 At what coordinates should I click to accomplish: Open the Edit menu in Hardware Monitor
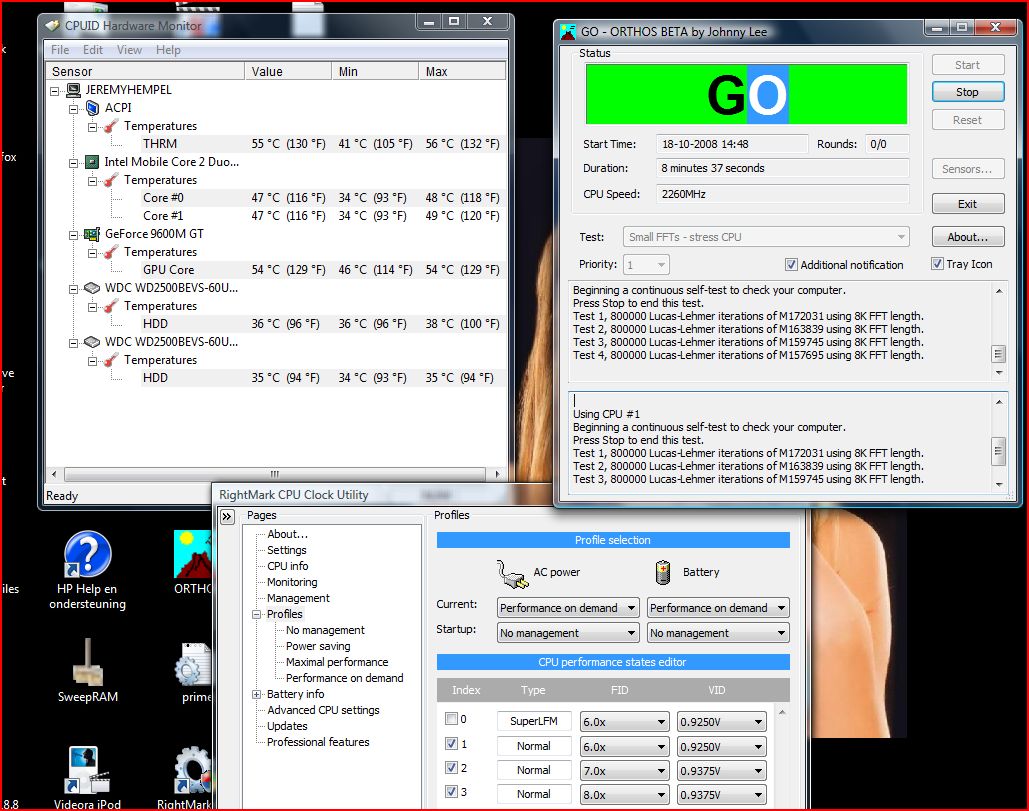(93, 50)
